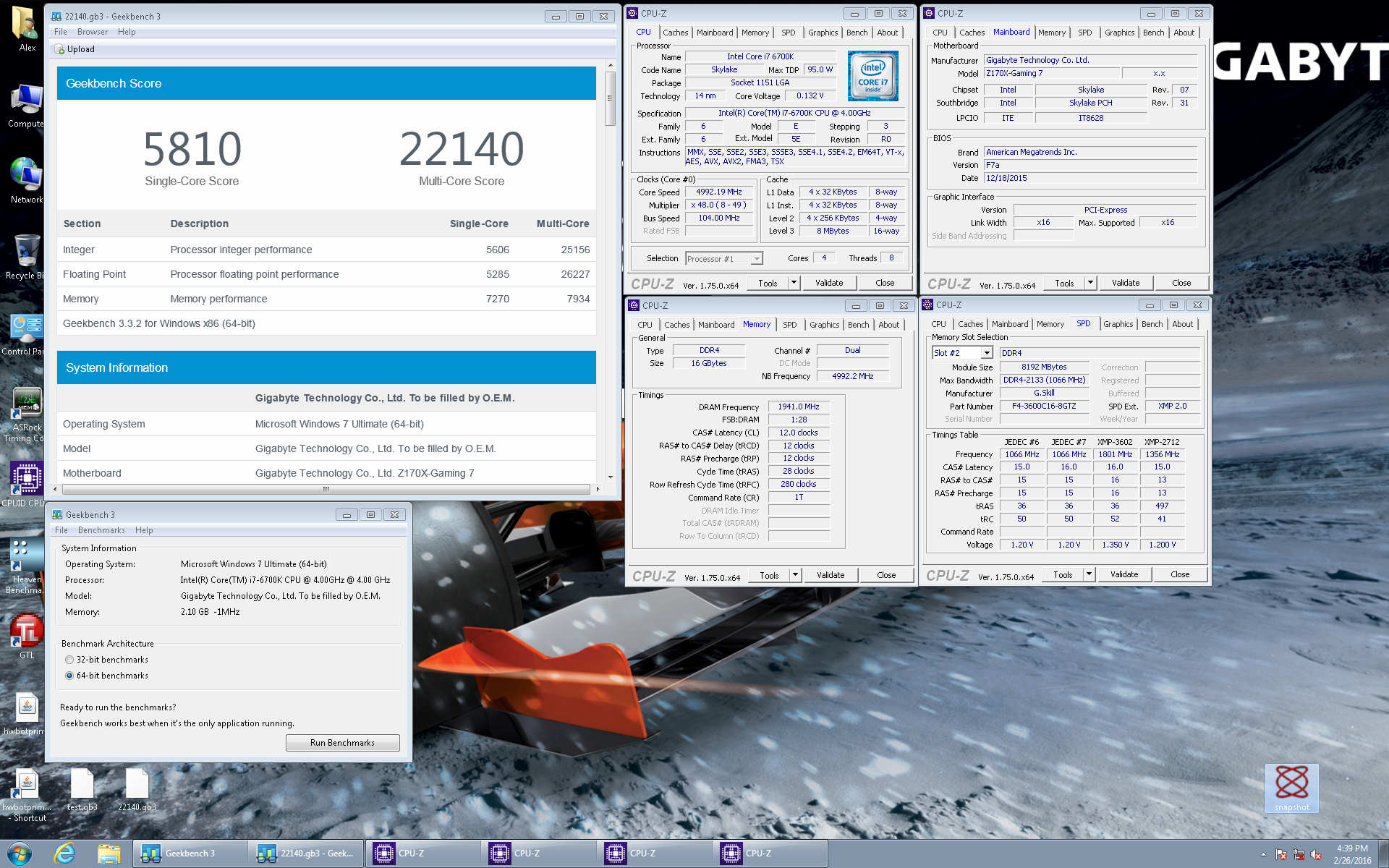1389x868 pixels.
Task: Click scroll down arrow in Geekbench results
Action: pyautogui.click(x=611, y=477)
